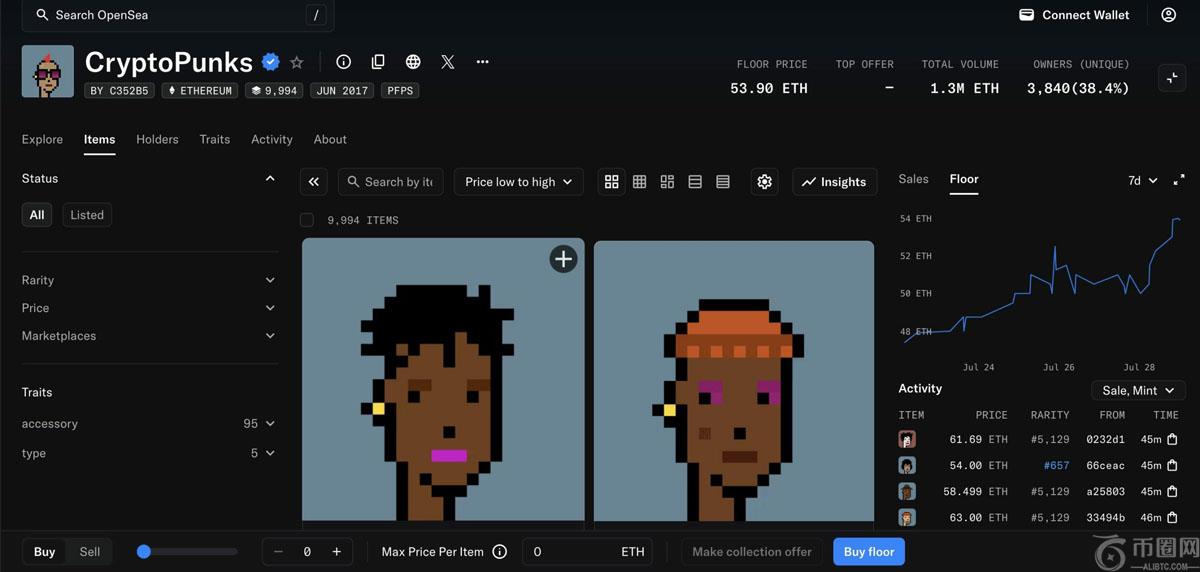
Task: Expand the chart to fullscreen
Action: click(1179, 180)
